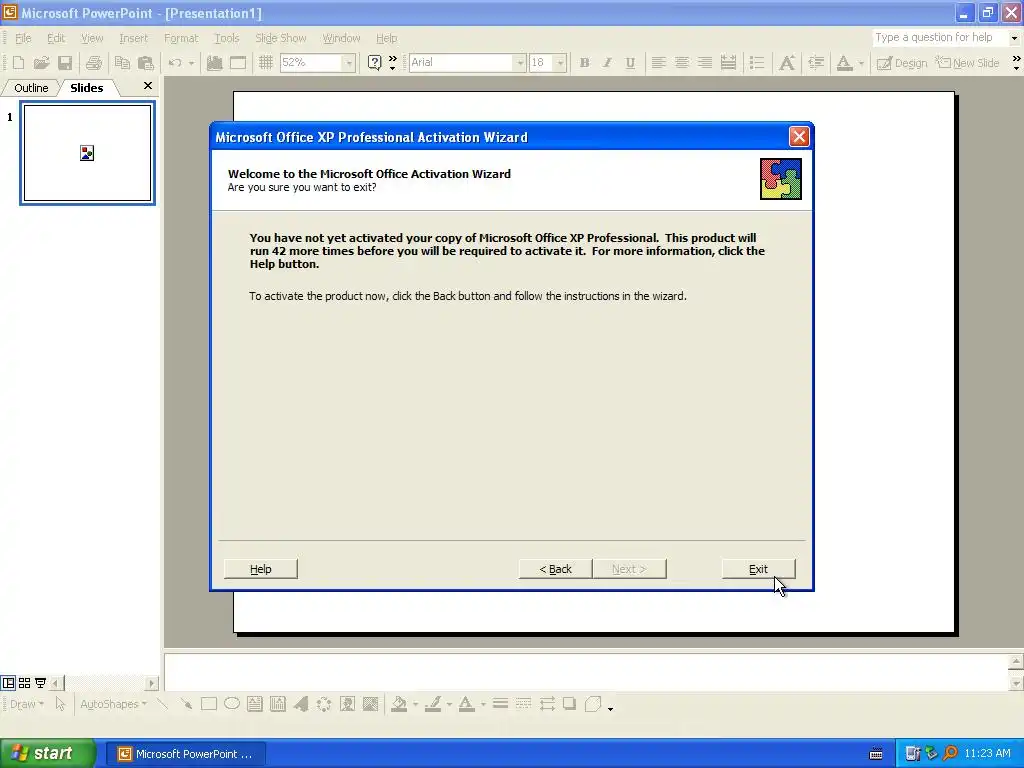Switch to Normal View button

click(x=8, y=683)
